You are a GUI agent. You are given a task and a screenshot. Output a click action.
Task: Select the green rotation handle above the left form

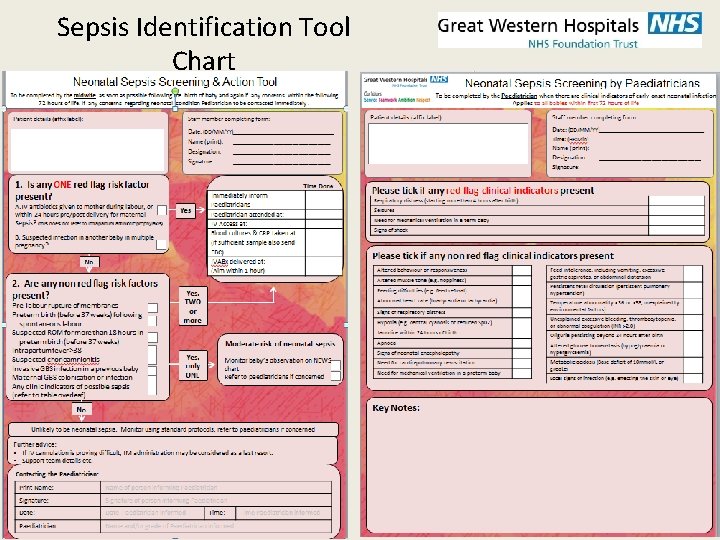pyautogui.click(x=175, y=91)
